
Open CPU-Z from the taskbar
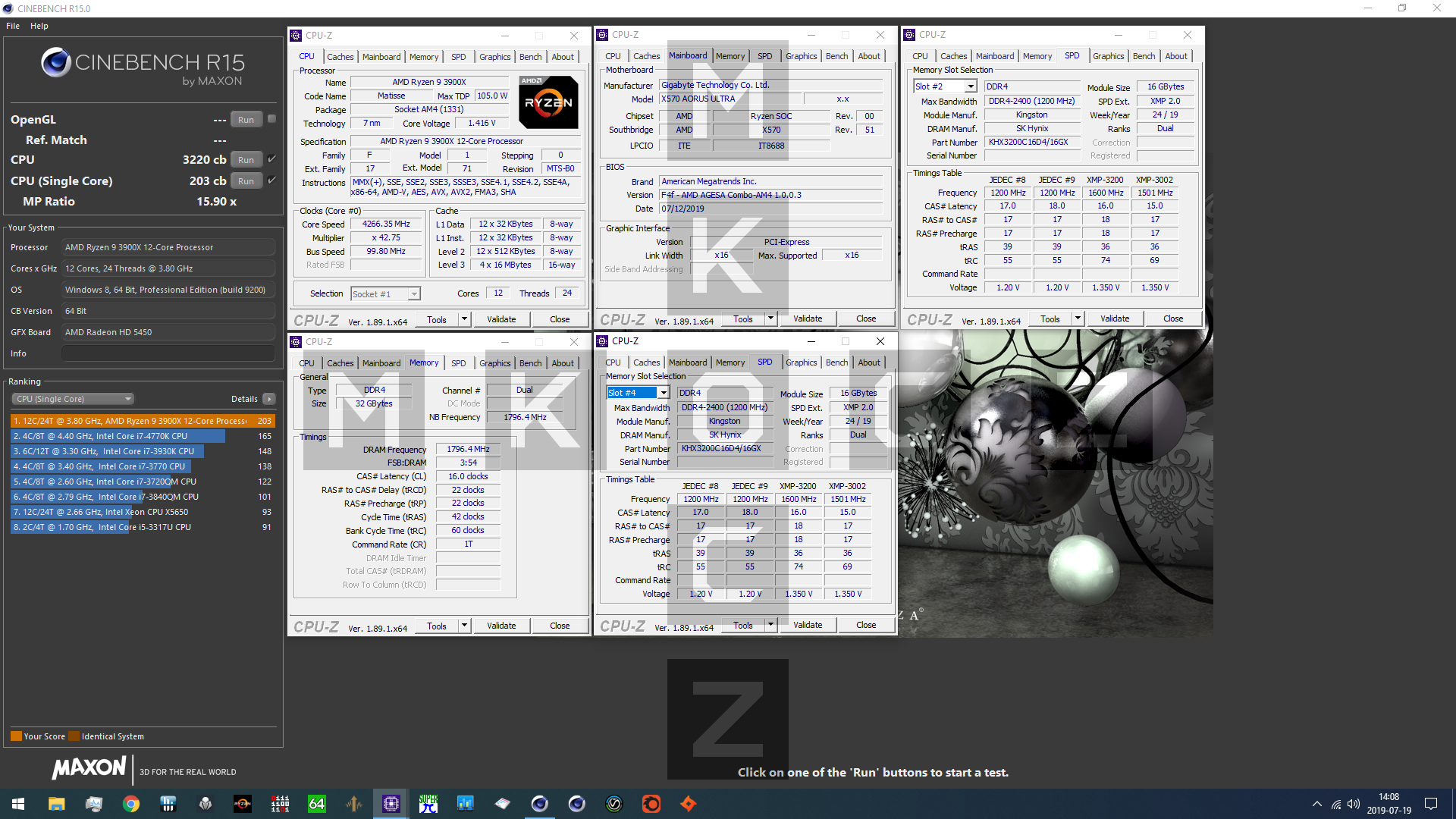pos(391,804)
